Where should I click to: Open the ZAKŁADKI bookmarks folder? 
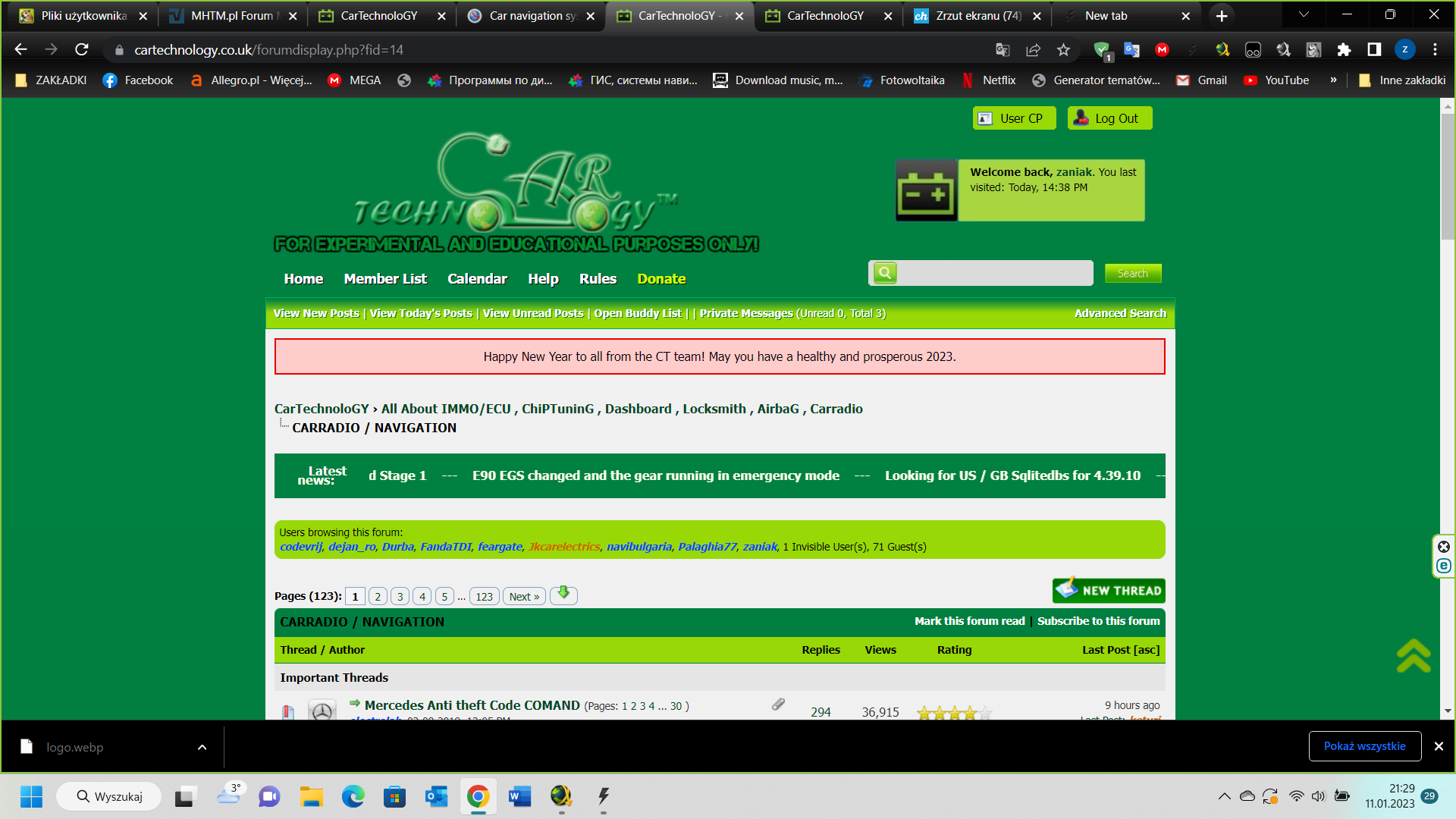[51, 80]
